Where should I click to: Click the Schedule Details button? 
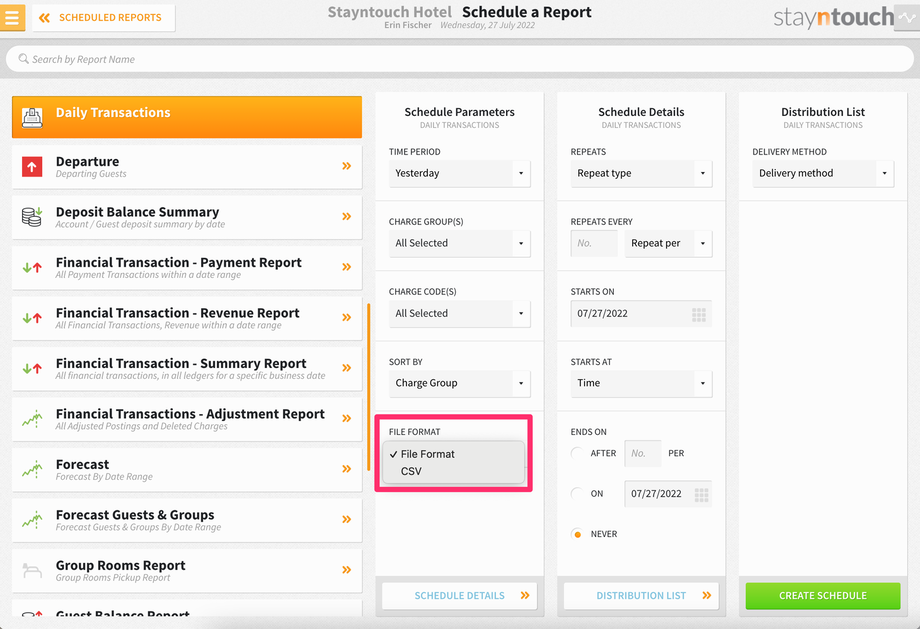(459, 596)
